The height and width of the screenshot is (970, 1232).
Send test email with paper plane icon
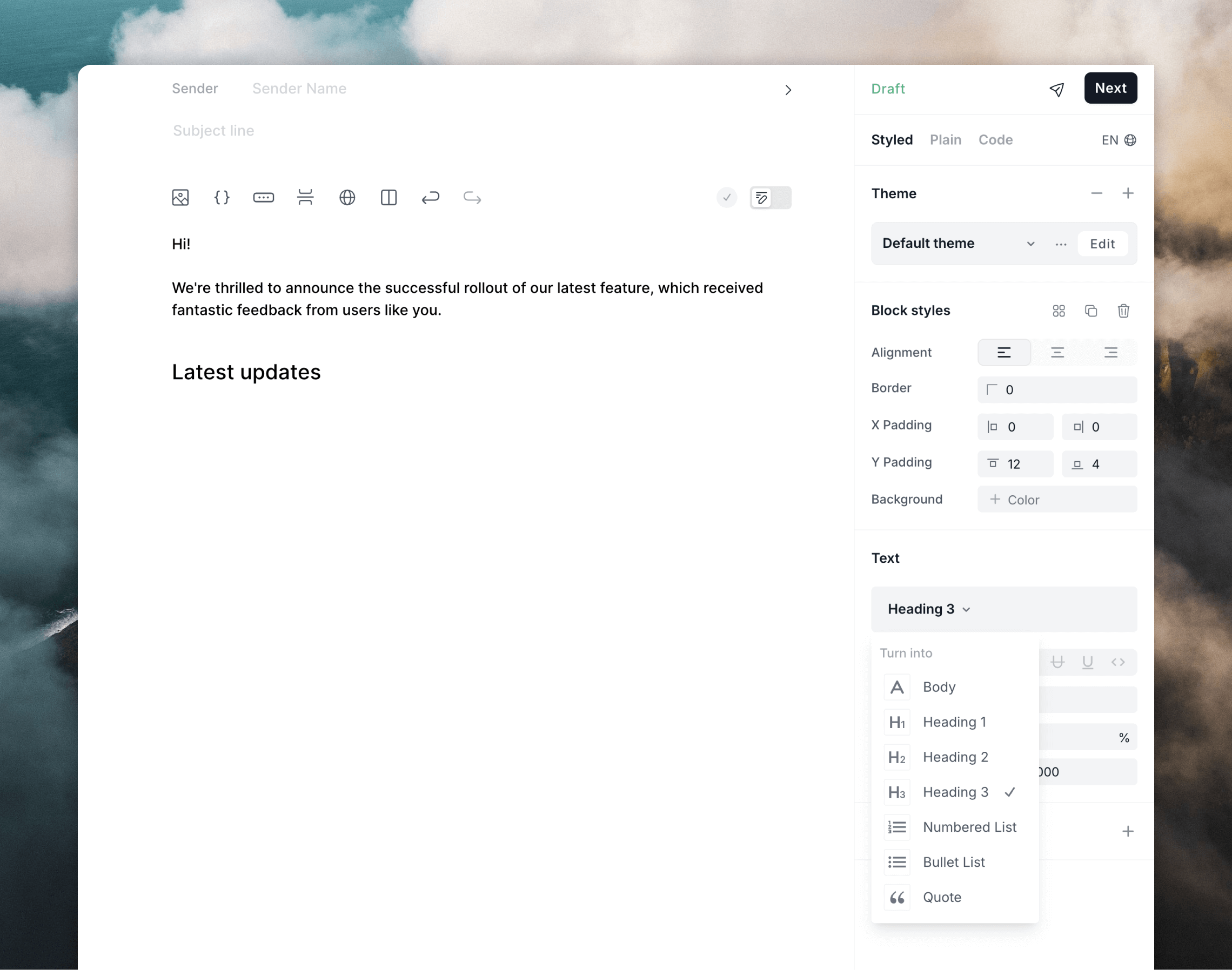point(1056,89)
